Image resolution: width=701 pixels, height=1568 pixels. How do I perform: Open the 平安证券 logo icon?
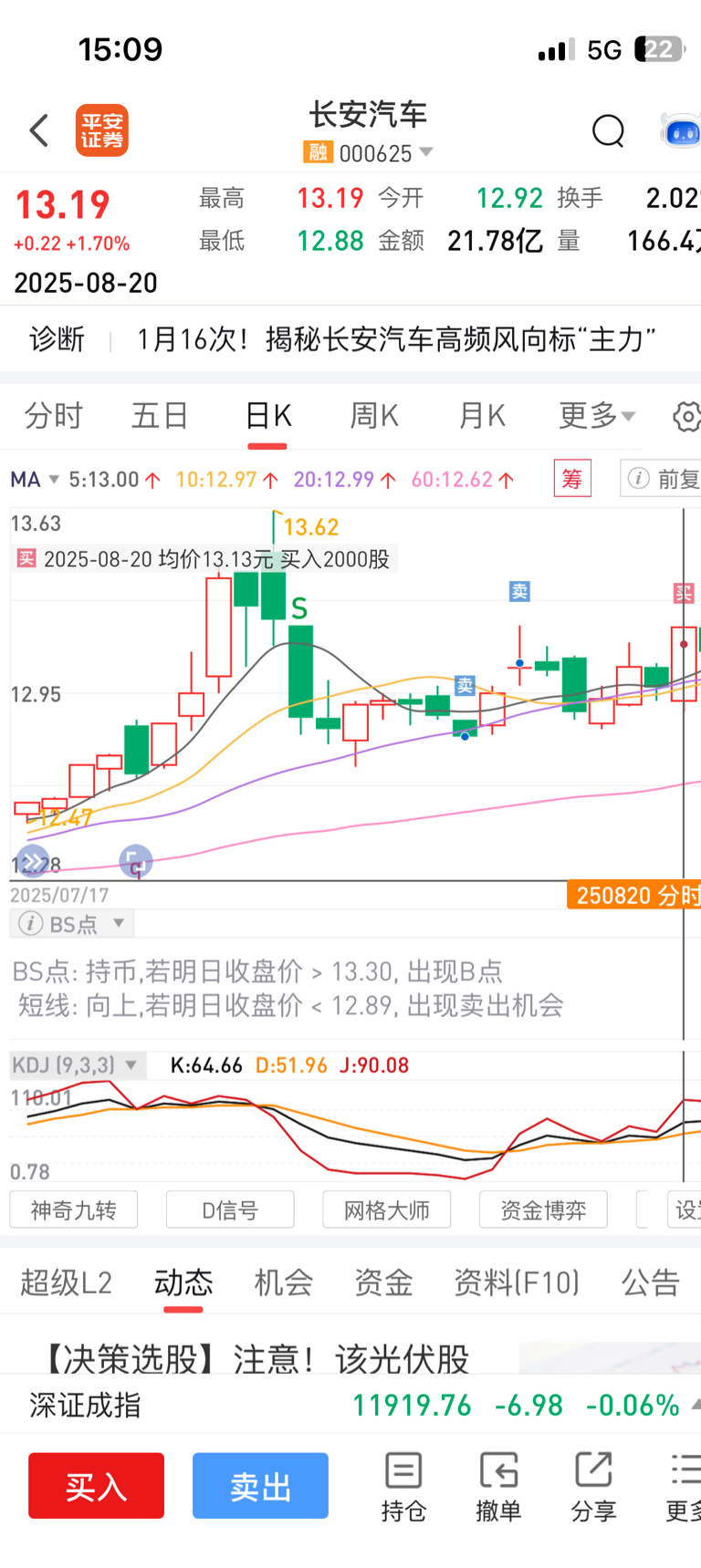click(101, 130)
